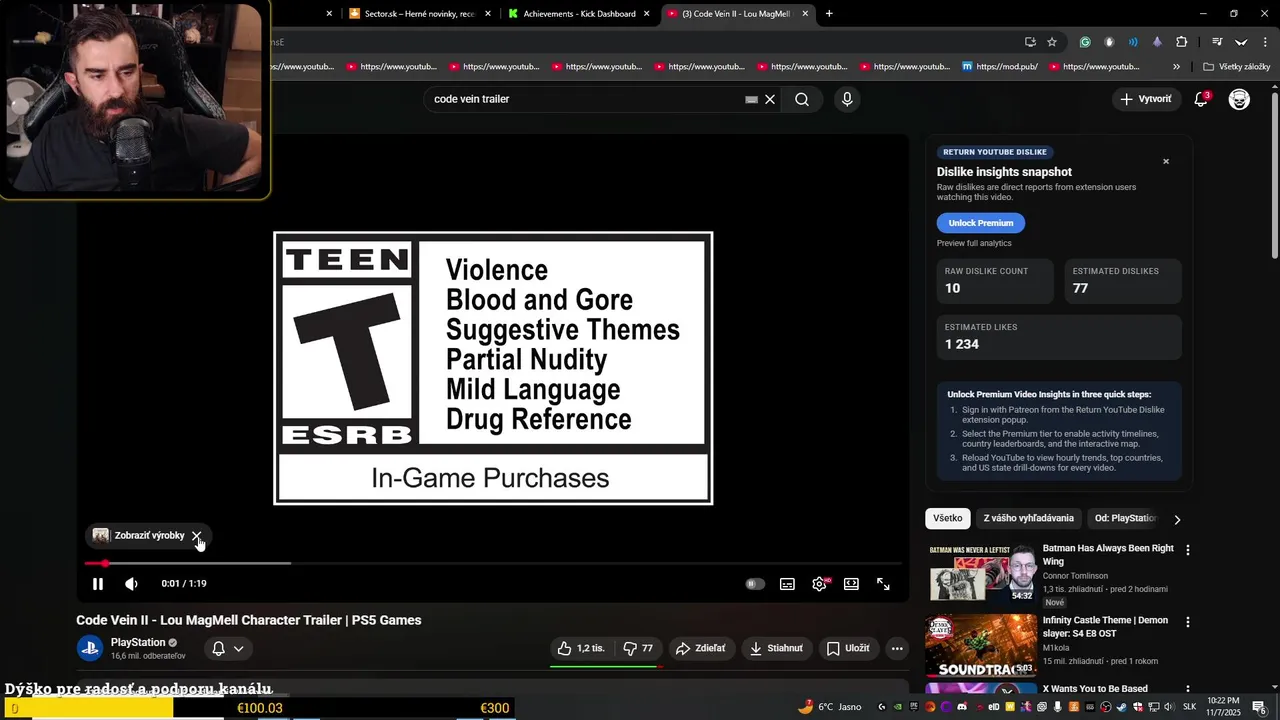Select the Všetko filter chip
The image size is (1280, 720).
click(x=948, y=518)
